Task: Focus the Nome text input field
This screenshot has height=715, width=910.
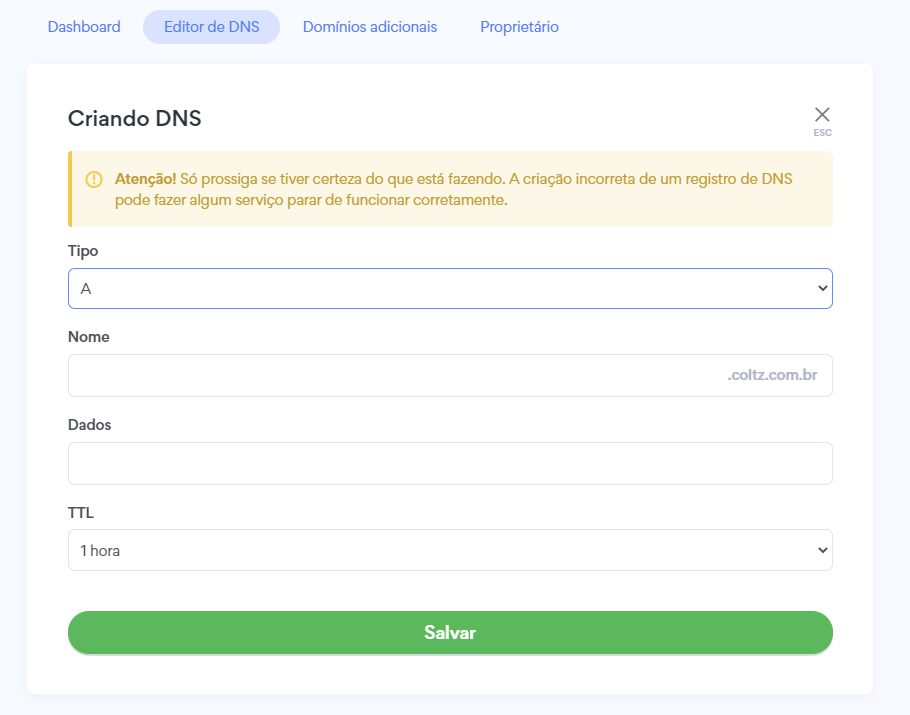Action: pyautogui.click(x=390, y=376)
